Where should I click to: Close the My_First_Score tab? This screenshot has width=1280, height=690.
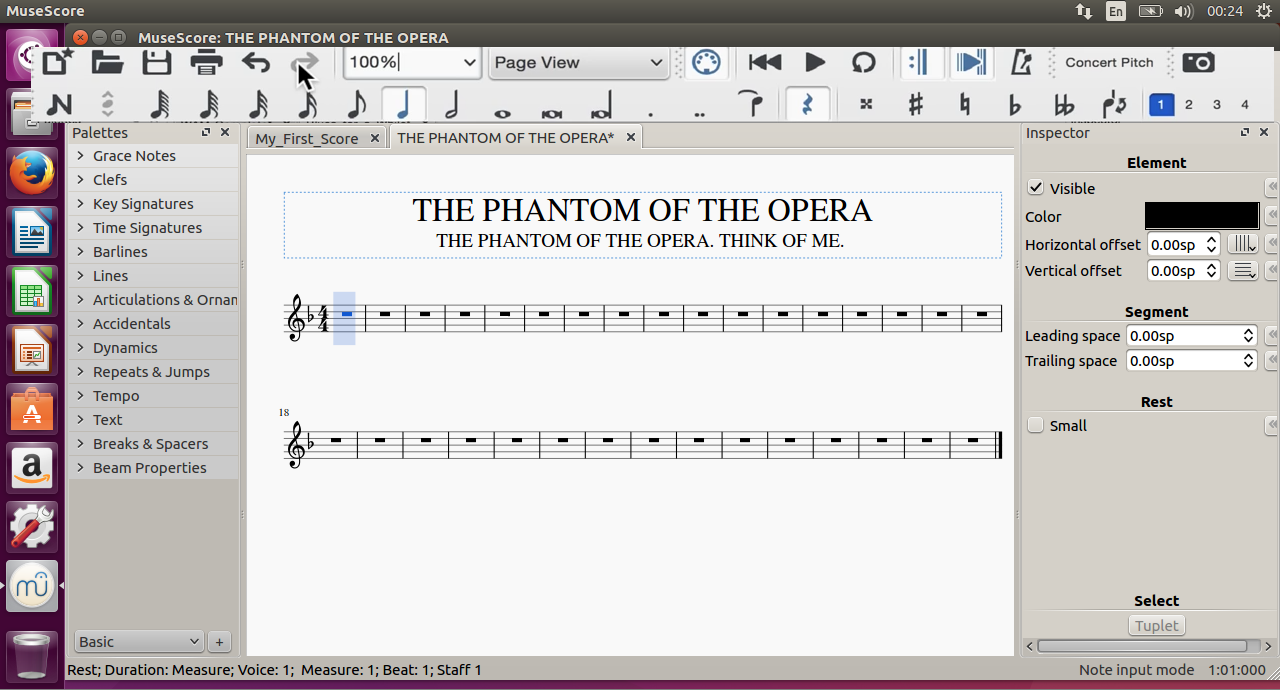tap(375, 138)
